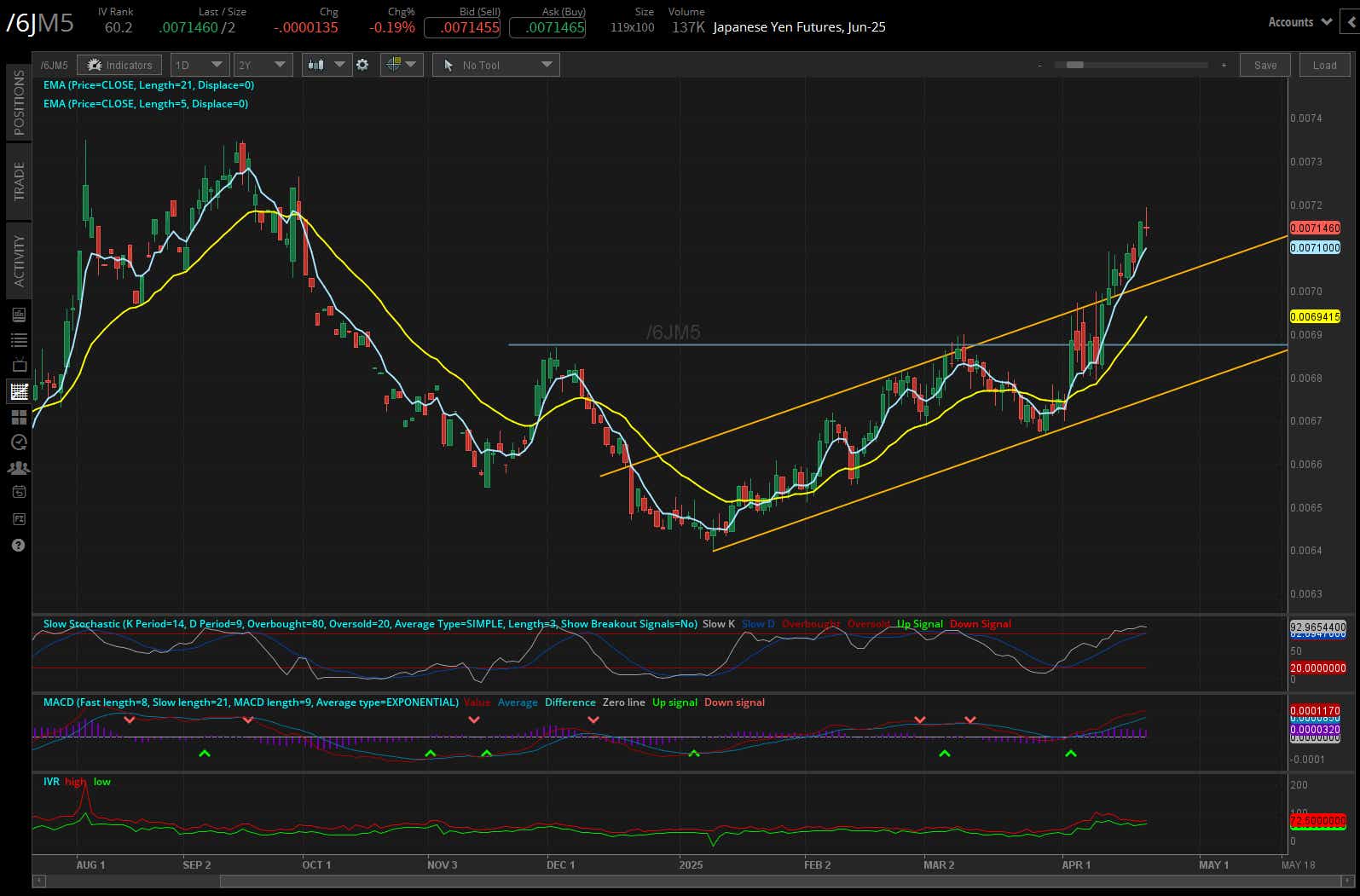The width and height of the screenshot is (1360, 896).
Task: Click the Bid (Sell) price box
Action: tap(470, 27)
